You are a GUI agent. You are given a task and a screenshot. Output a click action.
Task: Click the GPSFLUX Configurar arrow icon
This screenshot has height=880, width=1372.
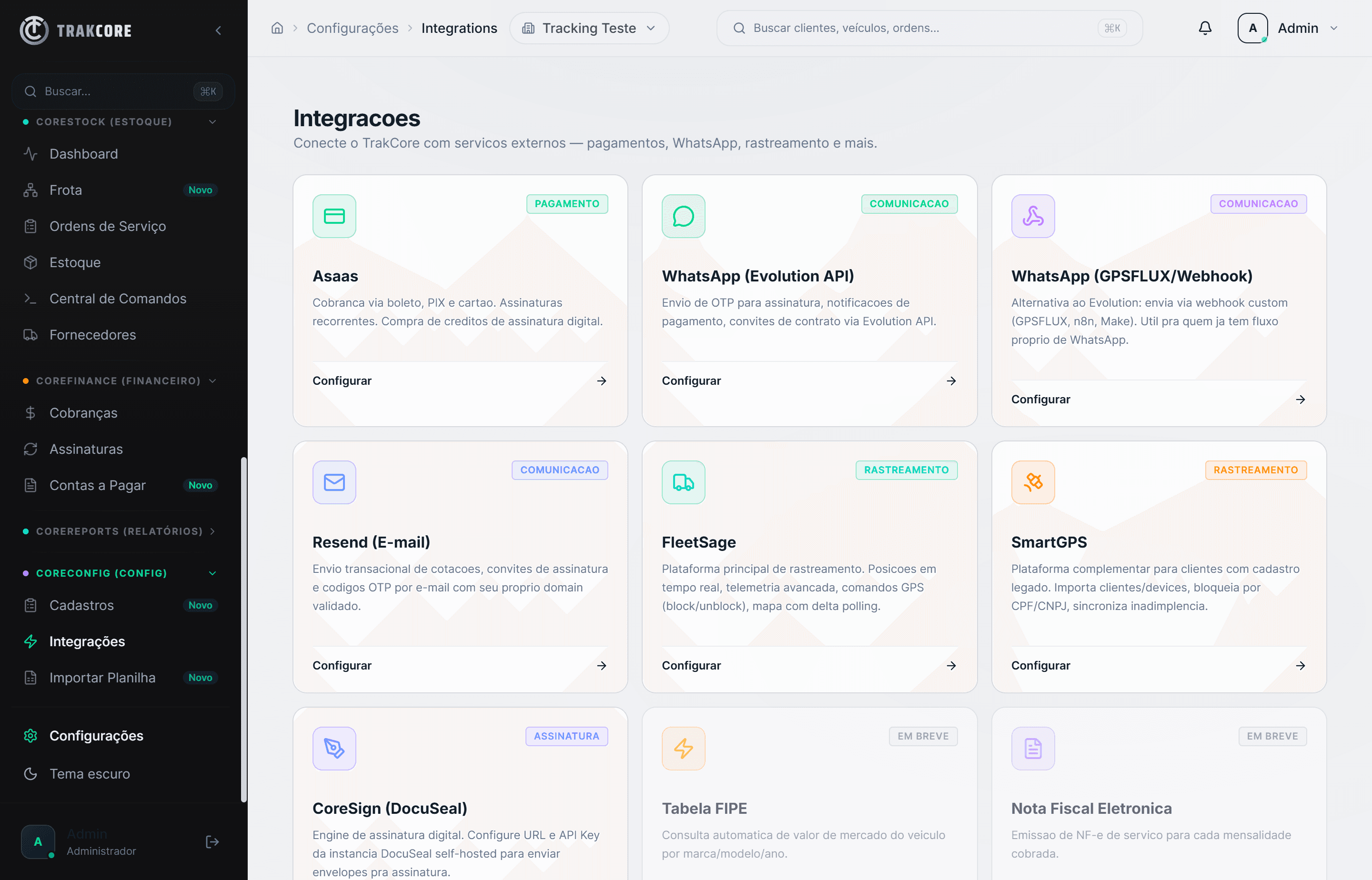[1300, 400]
